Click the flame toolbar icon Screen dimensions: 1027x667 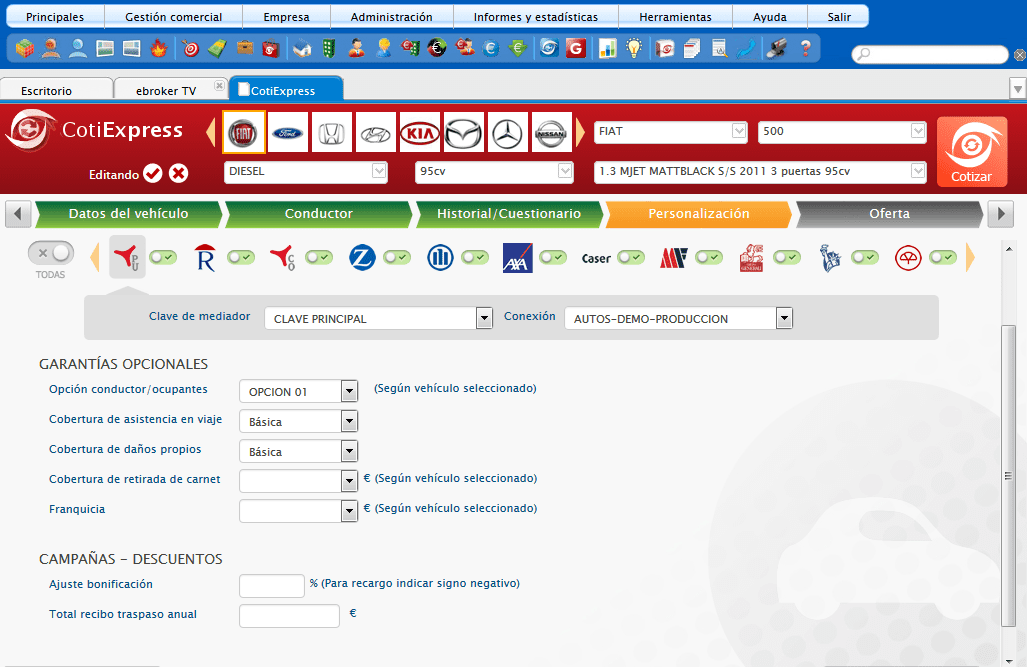159,48
